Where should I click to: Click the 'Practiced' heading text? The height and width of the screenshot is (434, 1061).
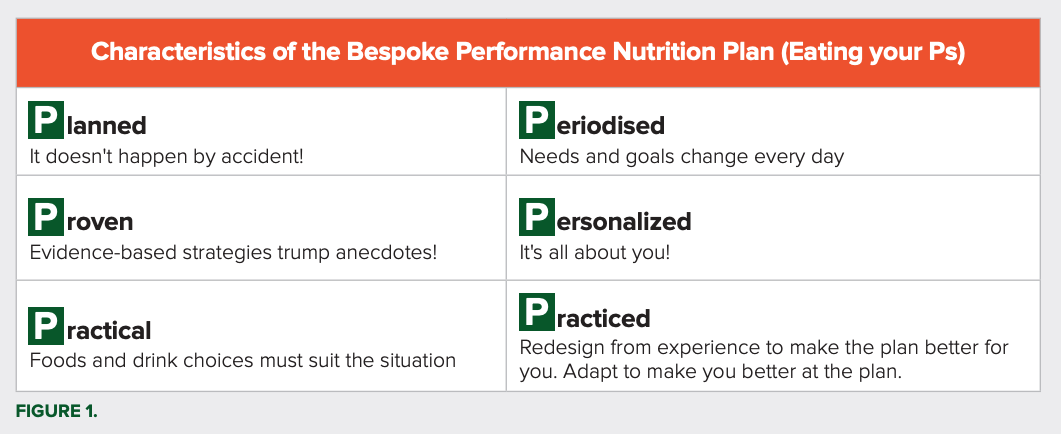(585, 313)
